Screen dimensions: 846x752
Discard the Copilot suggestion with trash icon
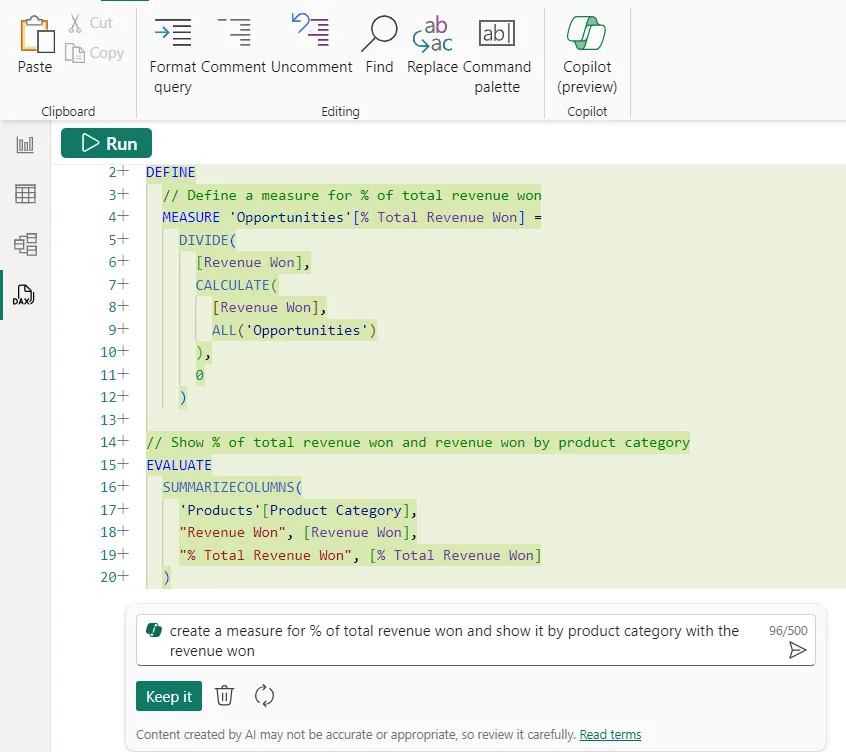click(x=225, y=696)
